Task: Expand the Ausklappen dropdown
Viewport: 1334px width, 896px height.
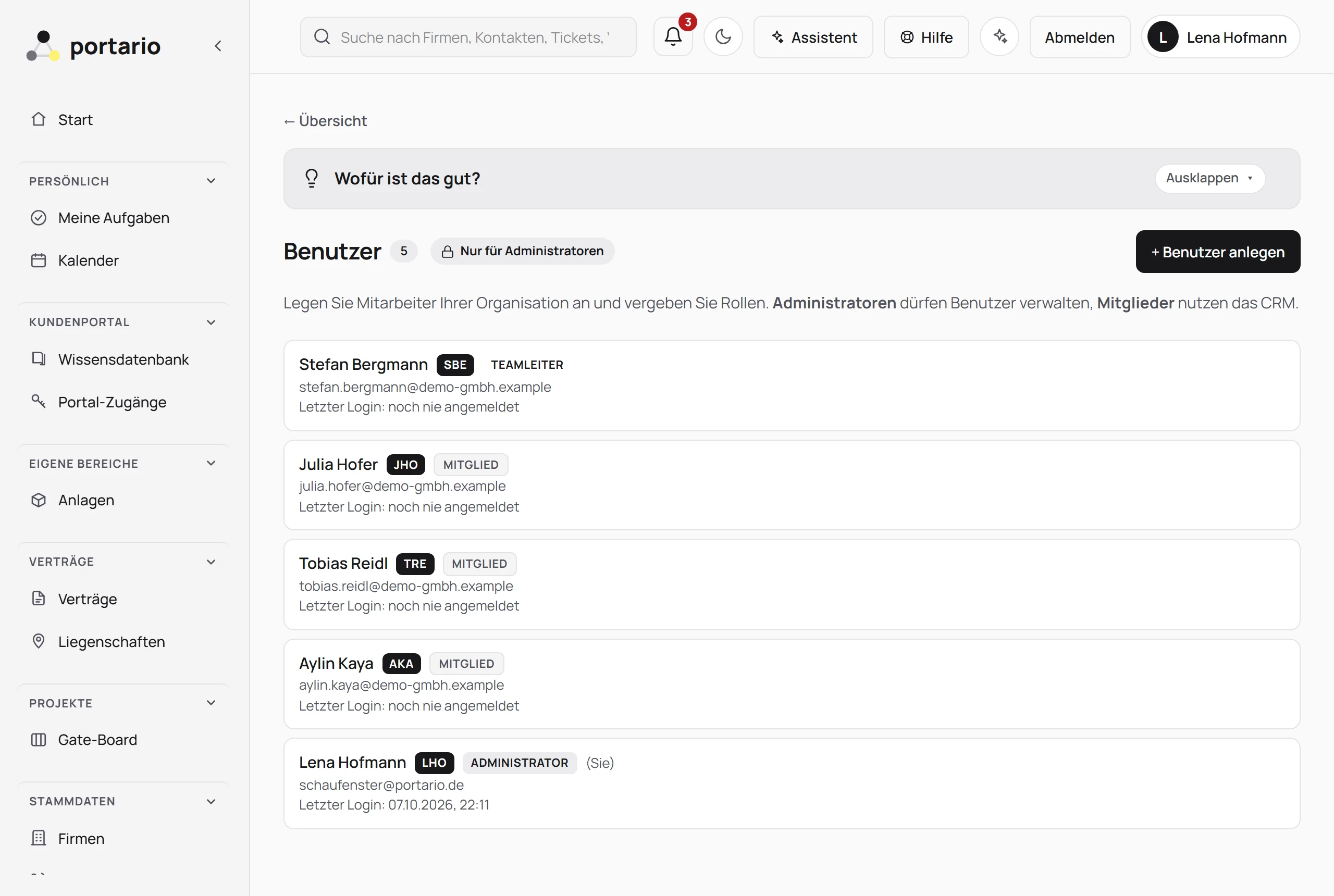Action: point(1209,178)
